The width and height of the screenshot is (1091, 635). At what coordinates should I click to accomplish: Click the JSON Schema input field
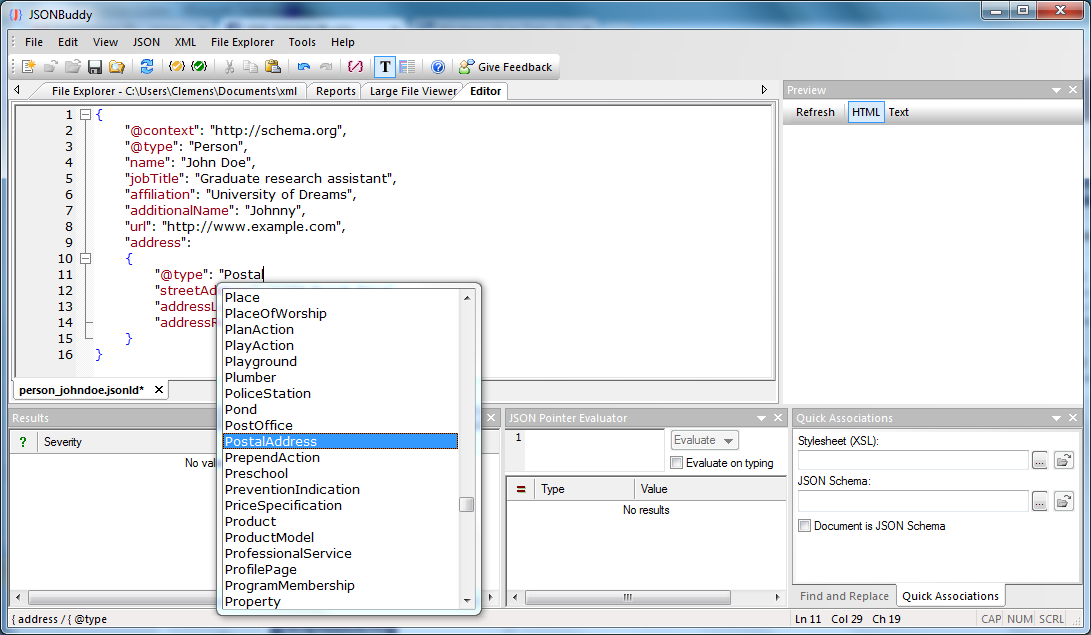[x=913, y=501]
